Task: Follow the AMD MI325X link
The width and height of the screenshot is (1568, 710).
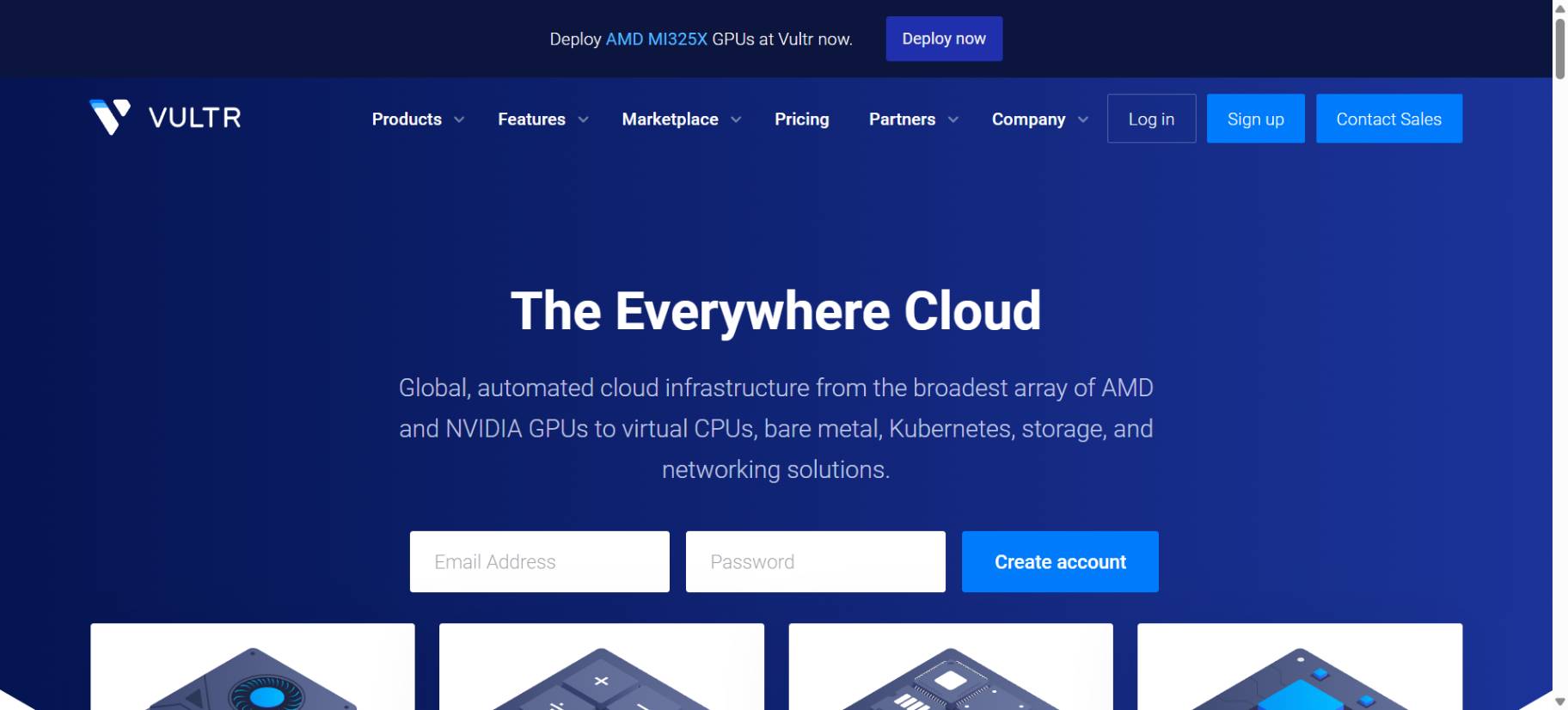Action: (656, 39)
